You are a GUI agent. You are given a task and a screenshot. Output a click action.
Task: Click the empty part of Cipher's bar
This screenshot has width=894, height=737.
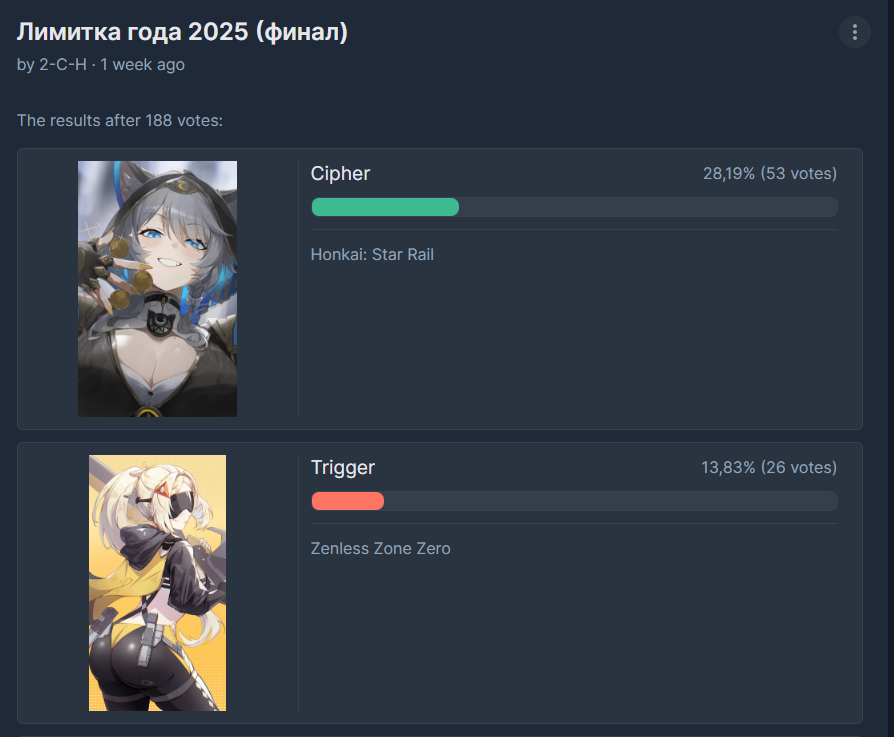648,207
